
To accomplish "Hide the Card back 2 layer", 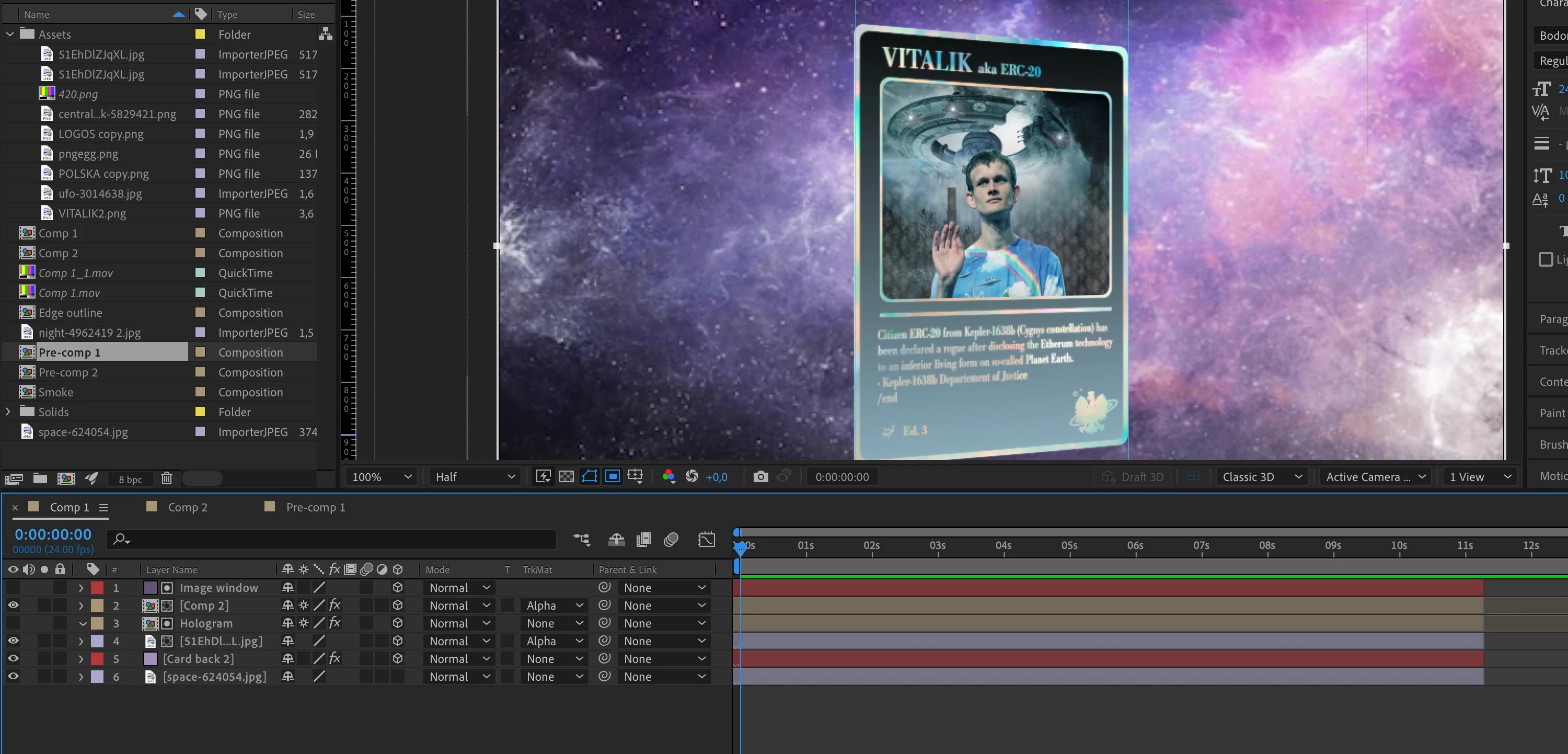I will click(x=13, y=659).
